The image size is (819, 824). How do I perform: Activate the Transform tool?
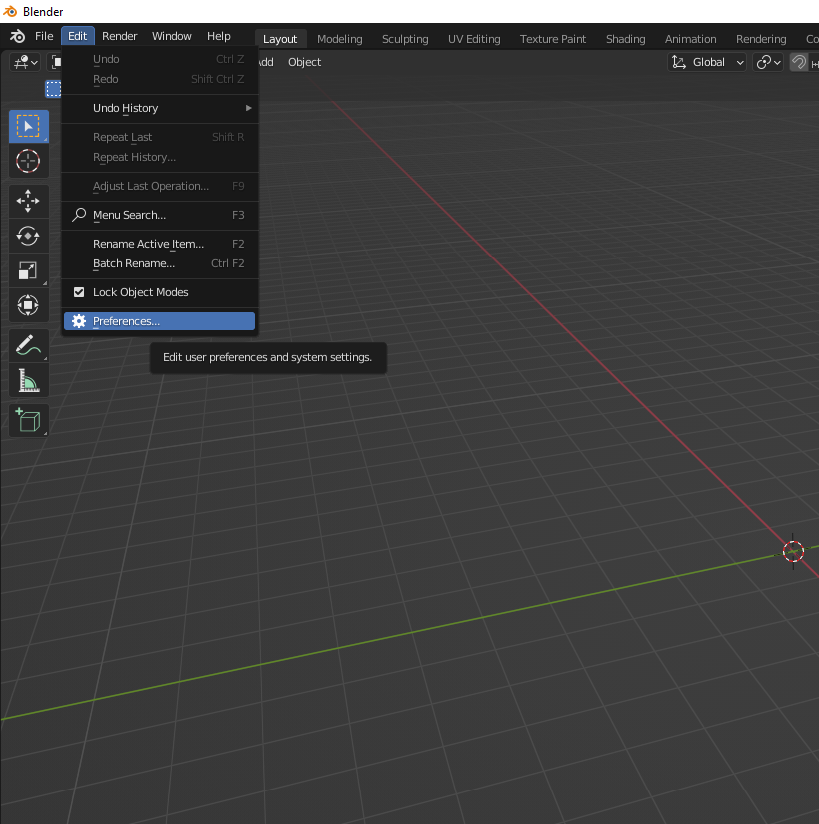(x=28, y=305)
